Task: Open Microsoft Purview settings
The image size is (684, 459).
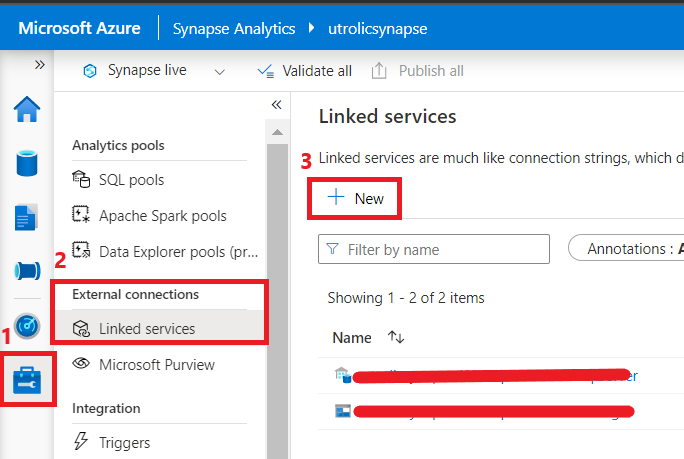Action: point(156,364)
